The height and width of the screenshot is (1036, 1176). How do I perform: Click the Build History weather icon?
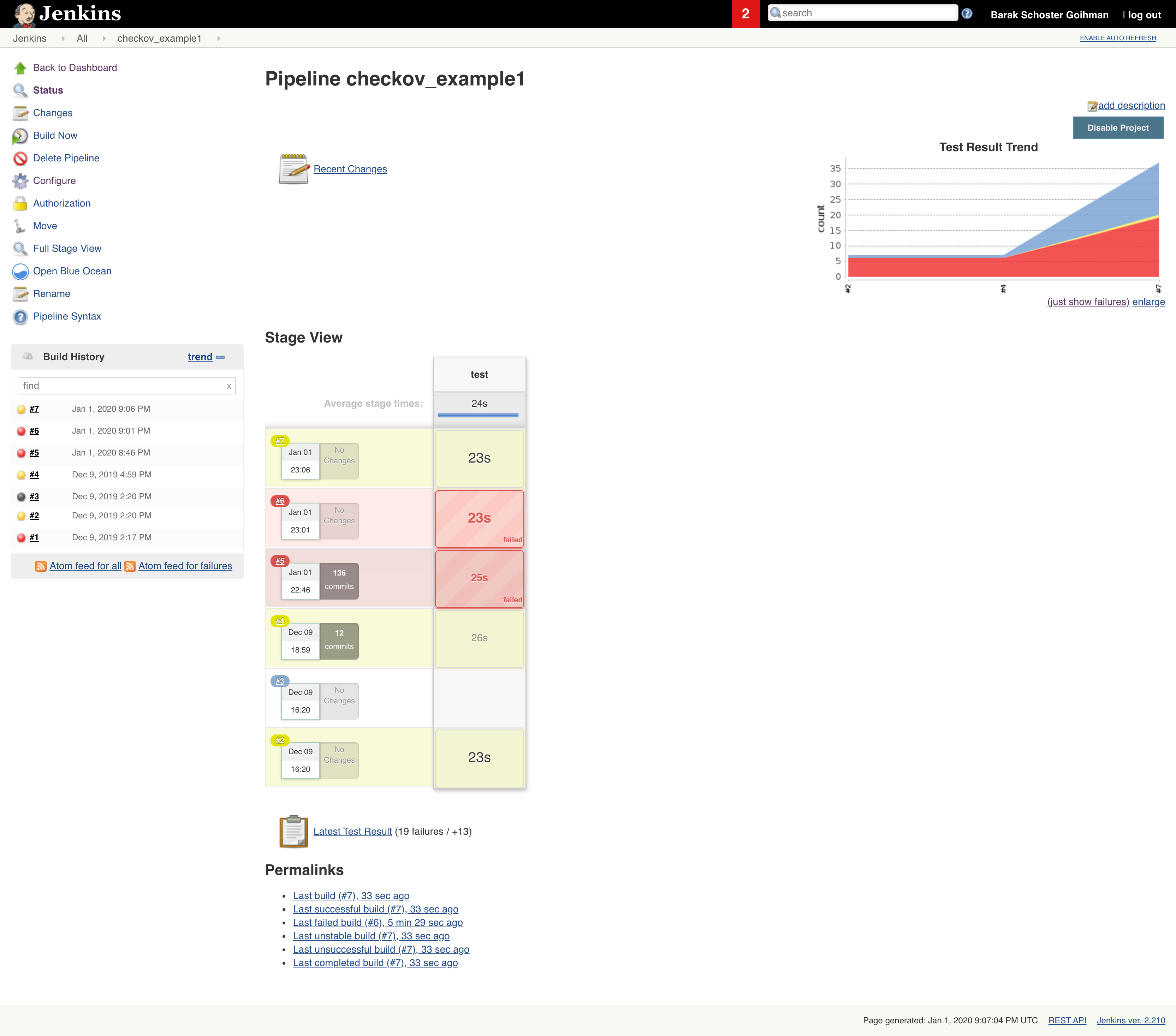pos(28,356)
